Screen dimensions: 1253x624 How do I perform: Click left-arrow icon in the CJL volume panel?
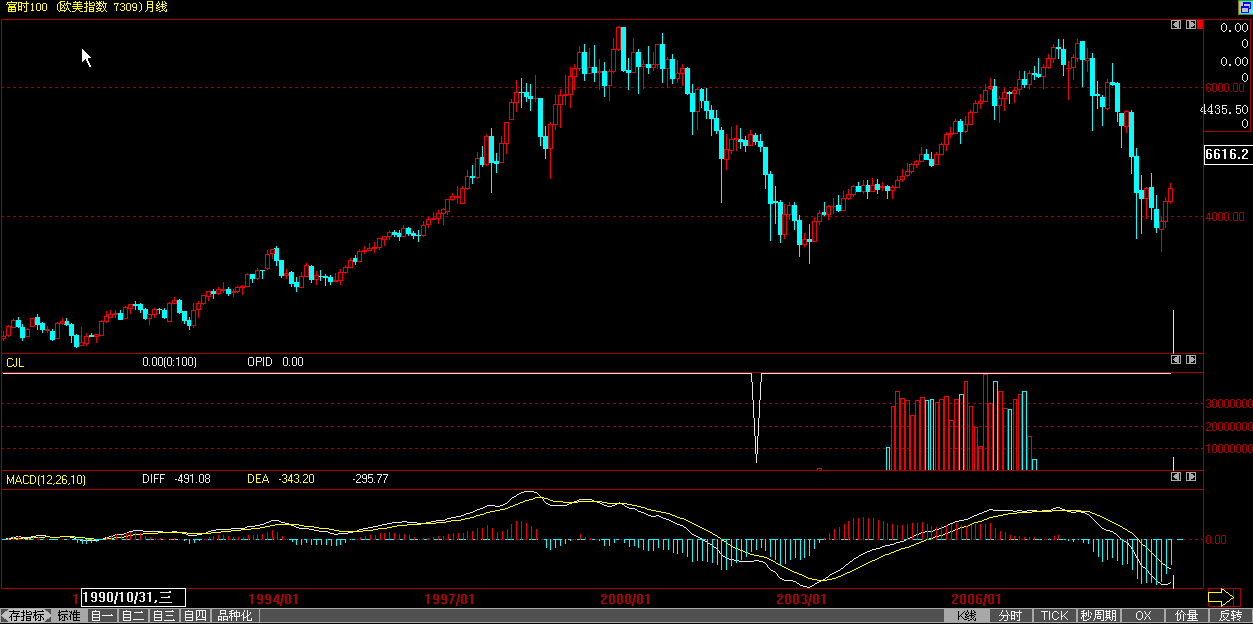tap(1177, 359)
